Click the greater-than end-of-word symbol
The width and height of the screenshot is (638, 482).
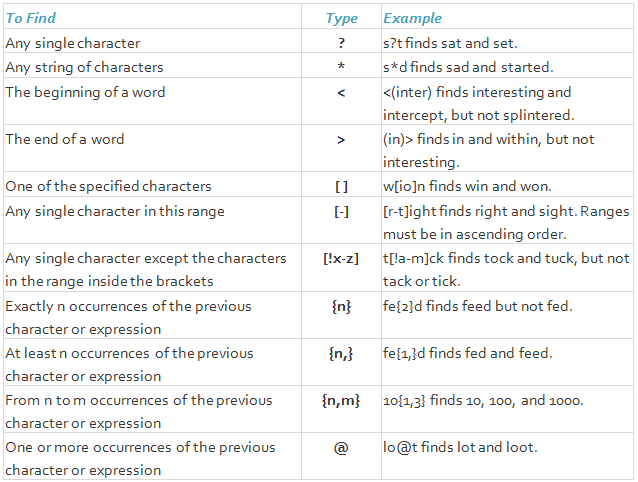(x=341, y=140)
